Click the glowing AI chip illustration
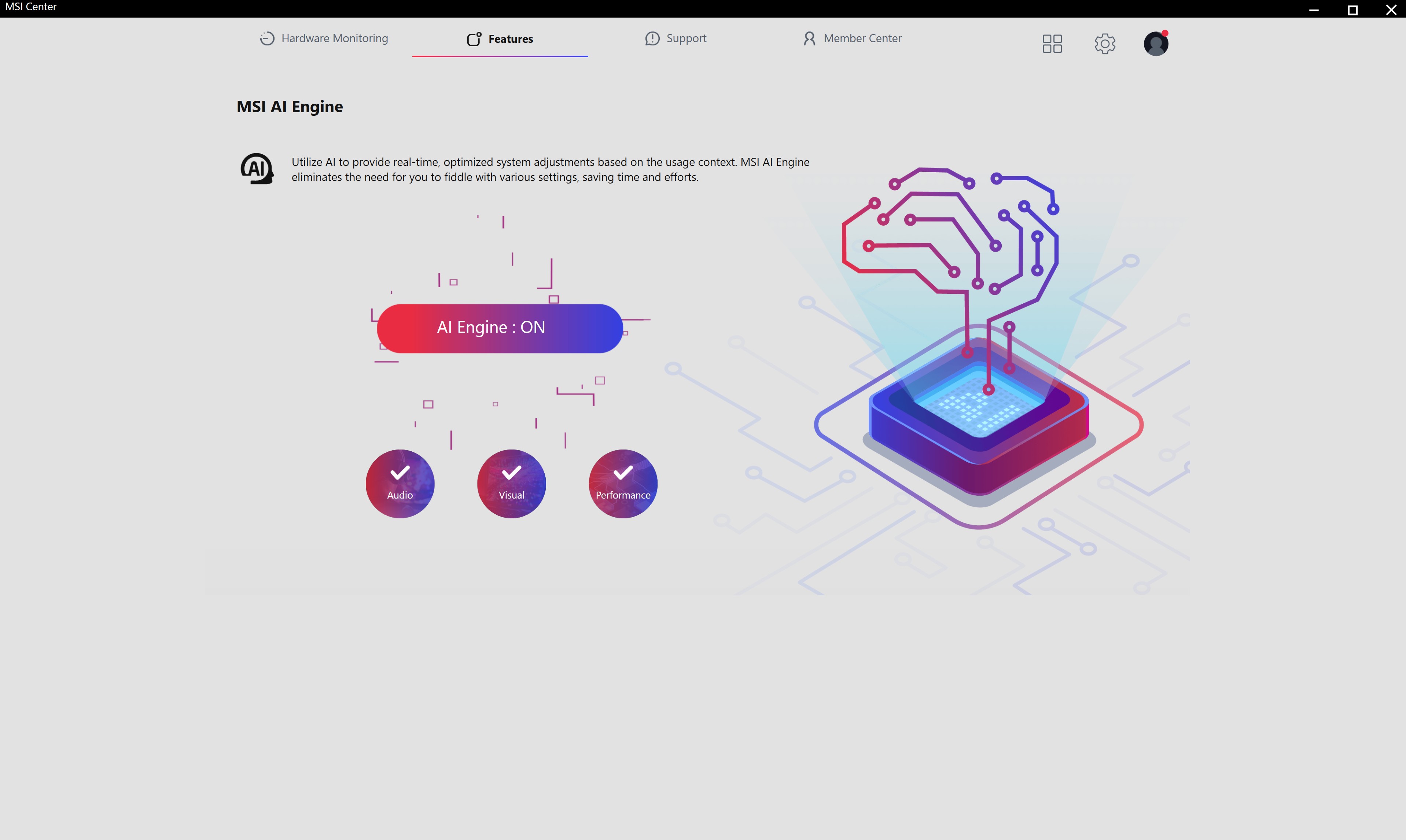The height and width of the screenshot is (840, 1406). coord(979,416)
